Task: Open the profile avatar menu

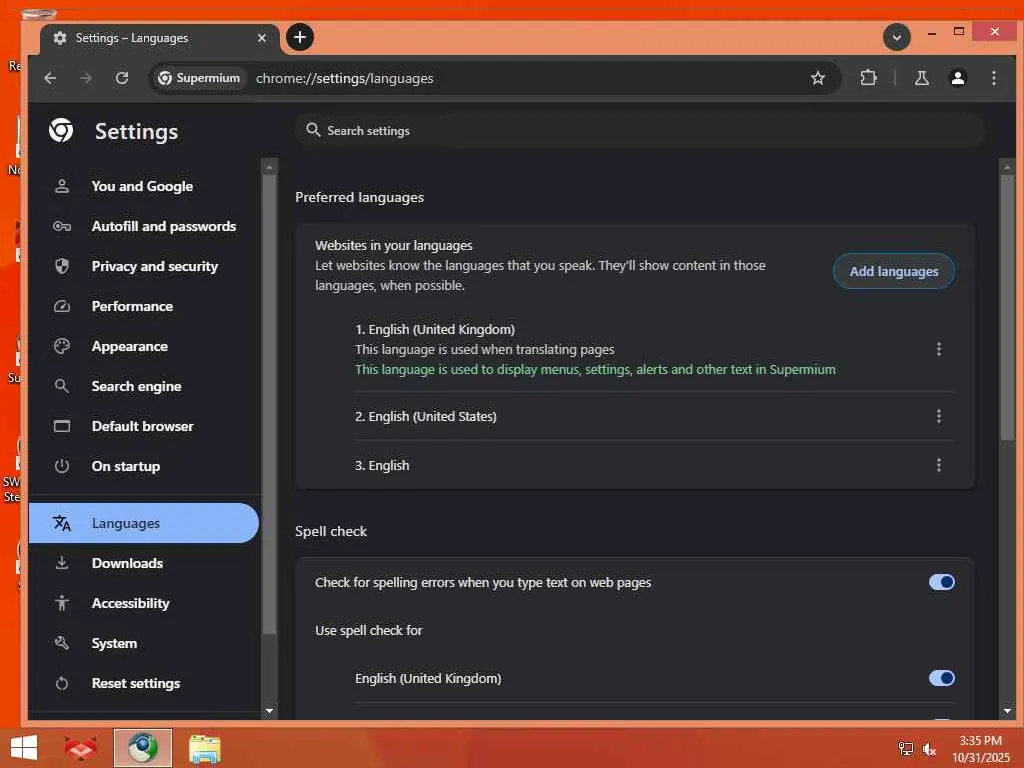Action: coord(957,78)
